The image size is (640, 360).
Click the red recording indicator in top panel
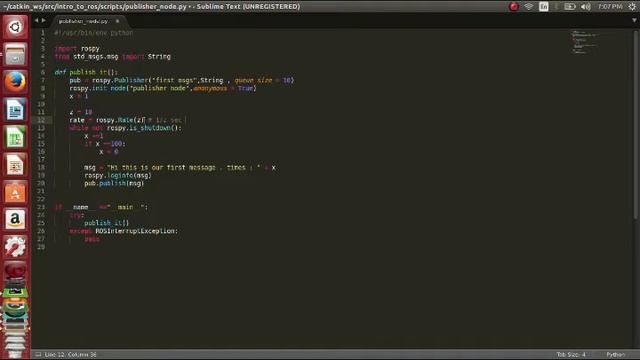513,7
